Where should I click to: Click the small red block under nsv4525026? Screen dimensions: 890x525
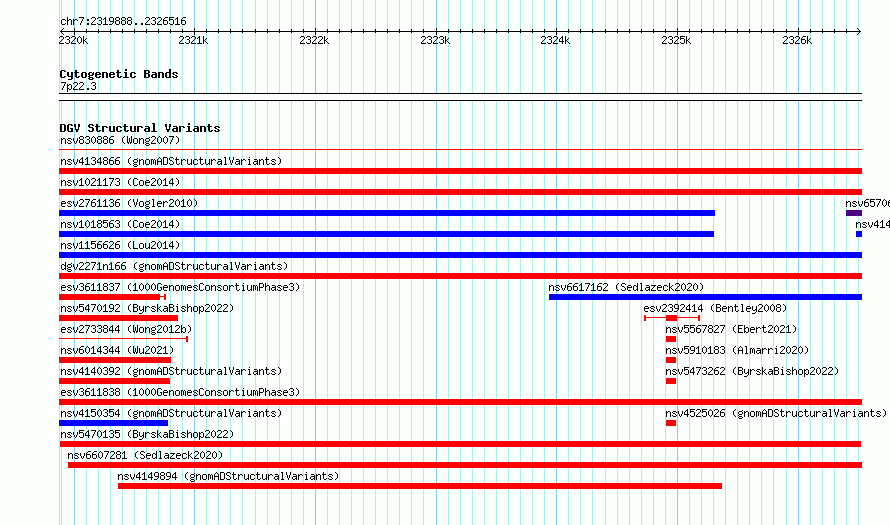[x=671, y=423]
